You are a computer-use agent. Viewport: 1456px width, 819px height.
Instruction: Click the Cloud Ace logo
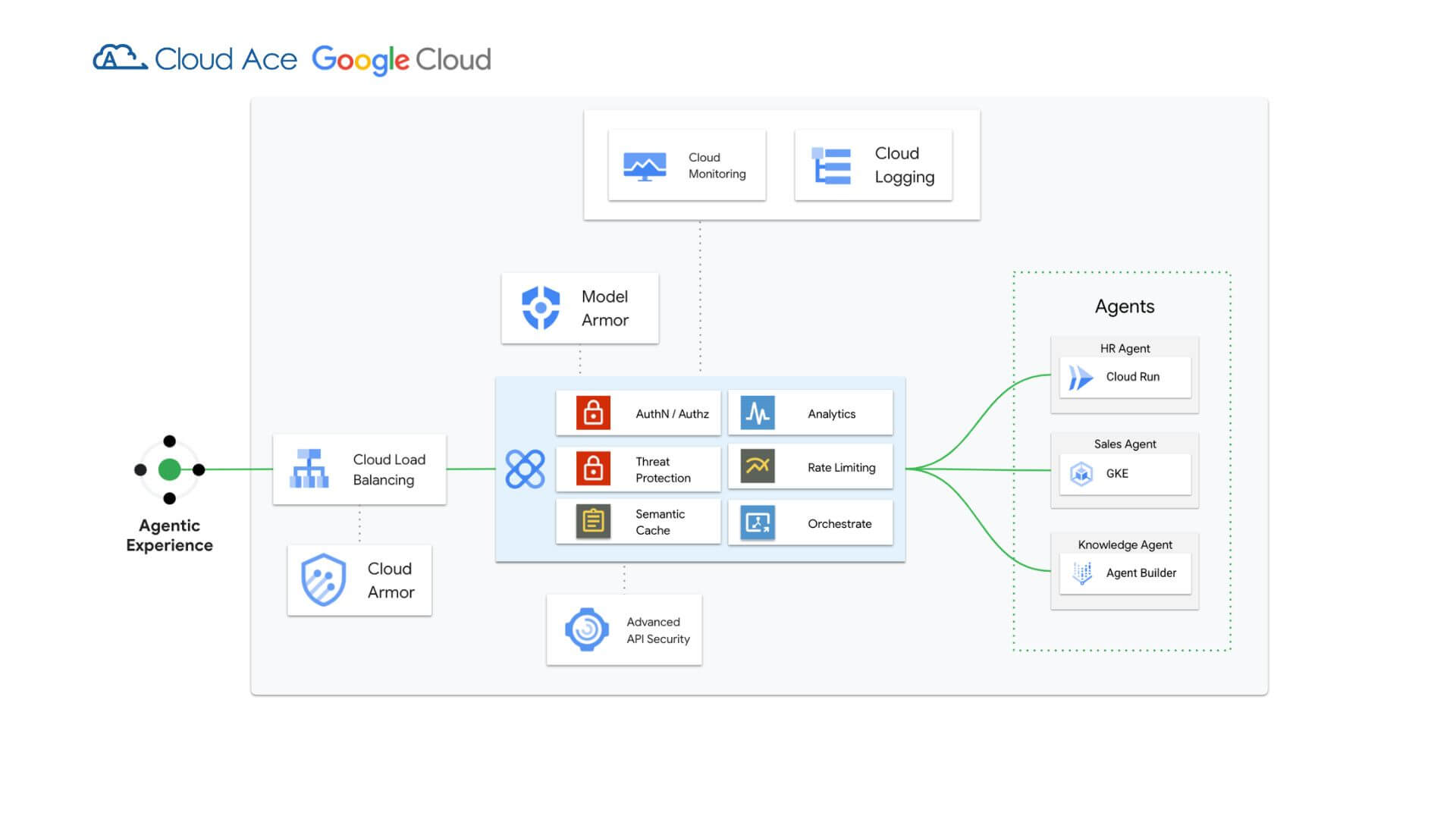195,58
